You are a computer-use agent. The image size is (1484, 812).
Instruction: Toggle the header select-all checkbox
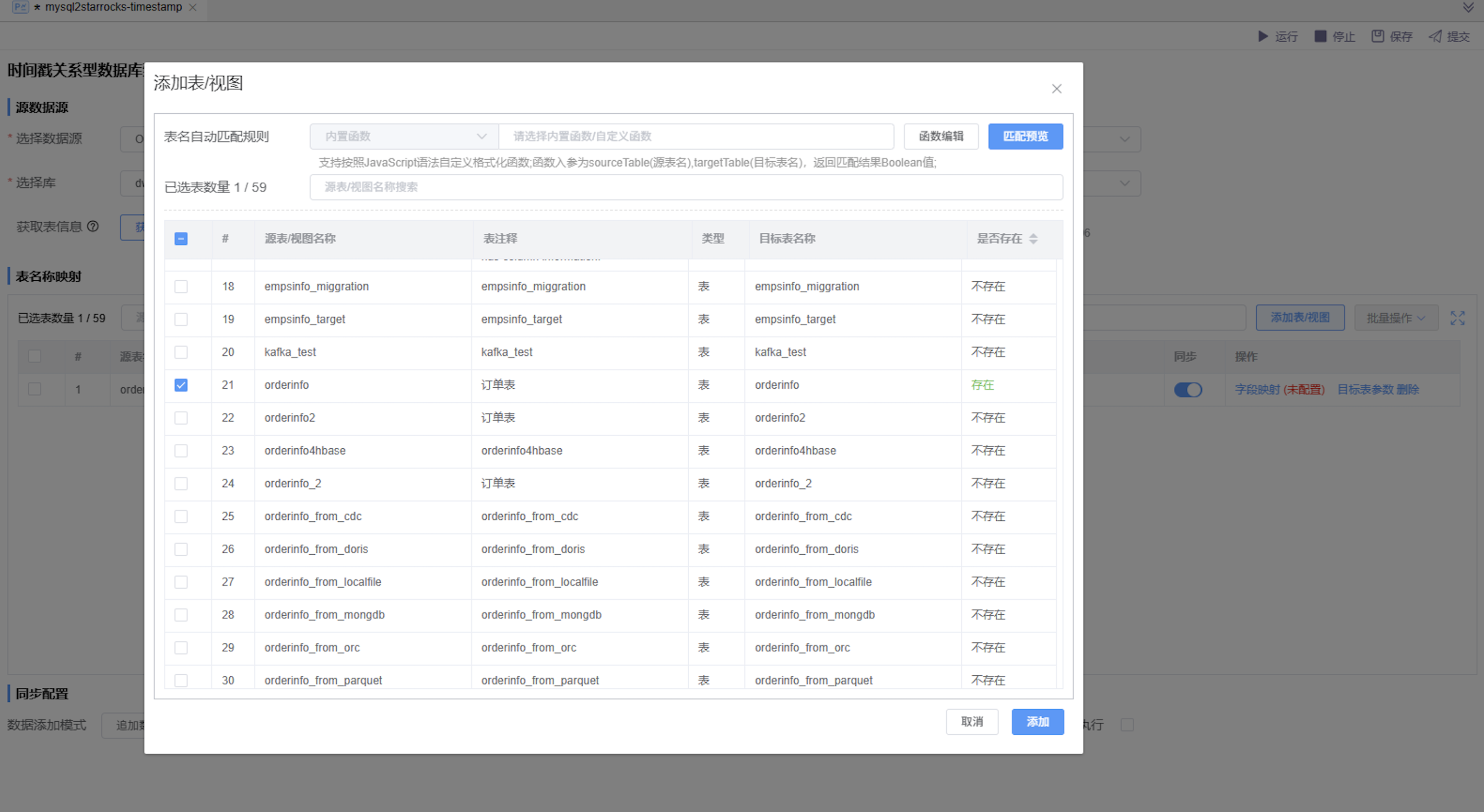click(x=181, y=238)
